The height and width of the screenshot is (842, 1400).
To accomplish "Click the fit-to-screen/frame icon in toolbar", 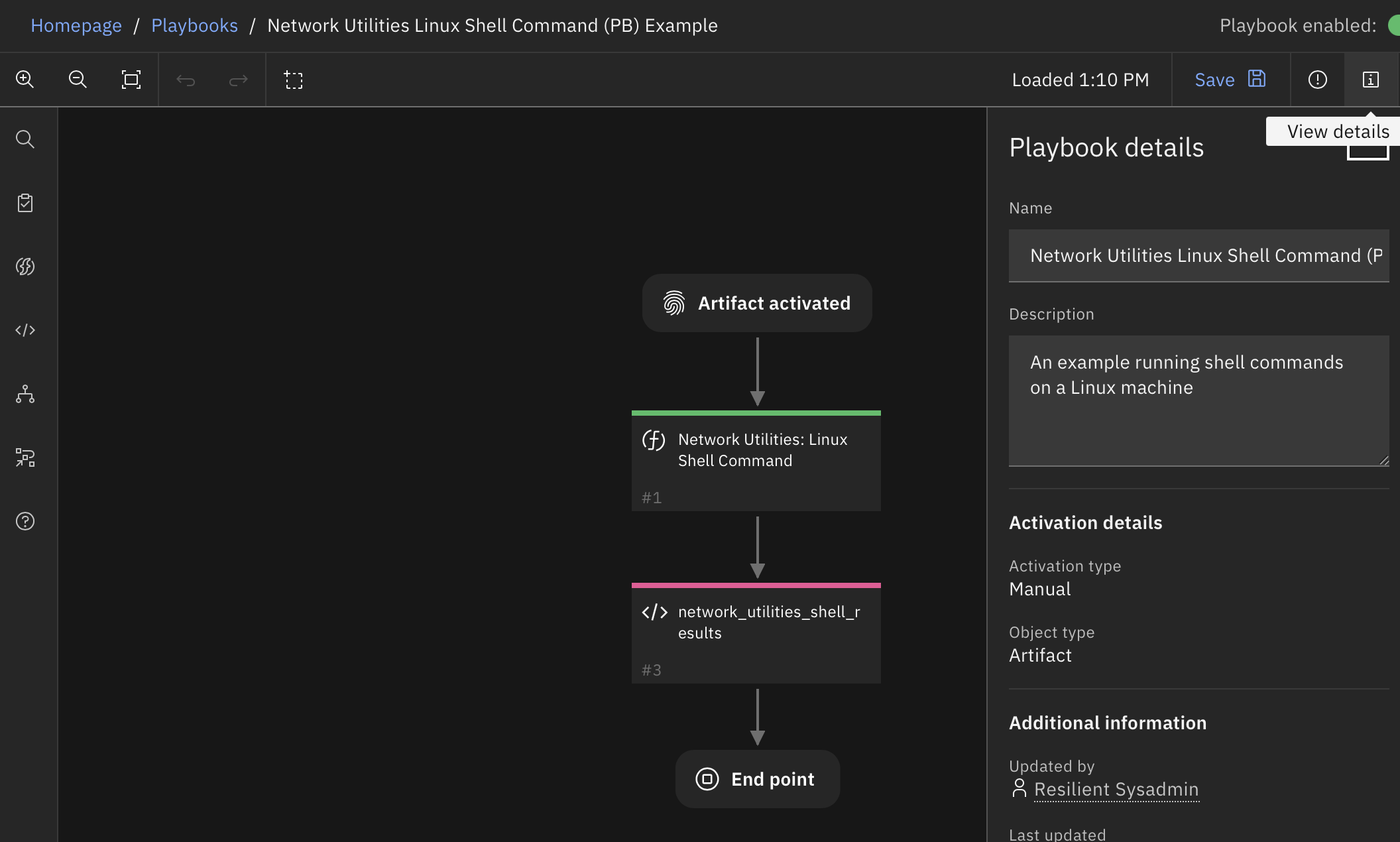I will tap(131, 79).
